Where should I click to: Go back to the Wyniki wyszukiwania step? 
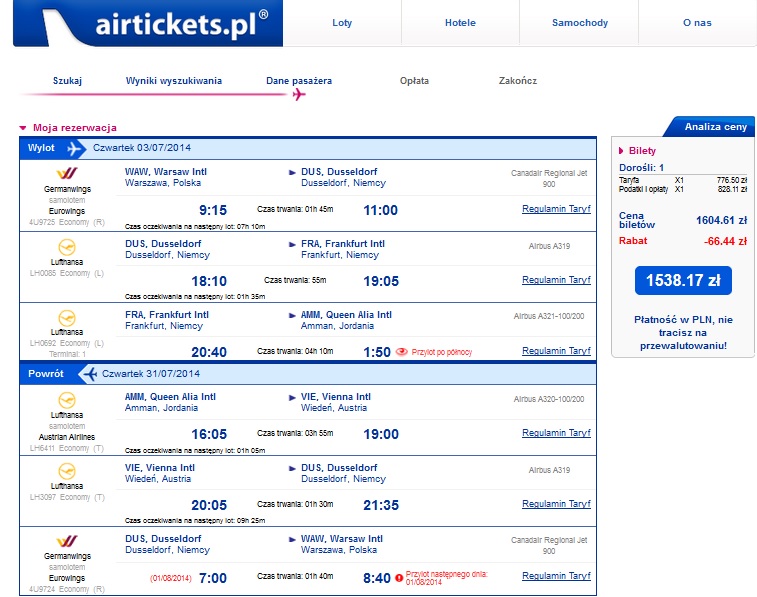[174, 81]
